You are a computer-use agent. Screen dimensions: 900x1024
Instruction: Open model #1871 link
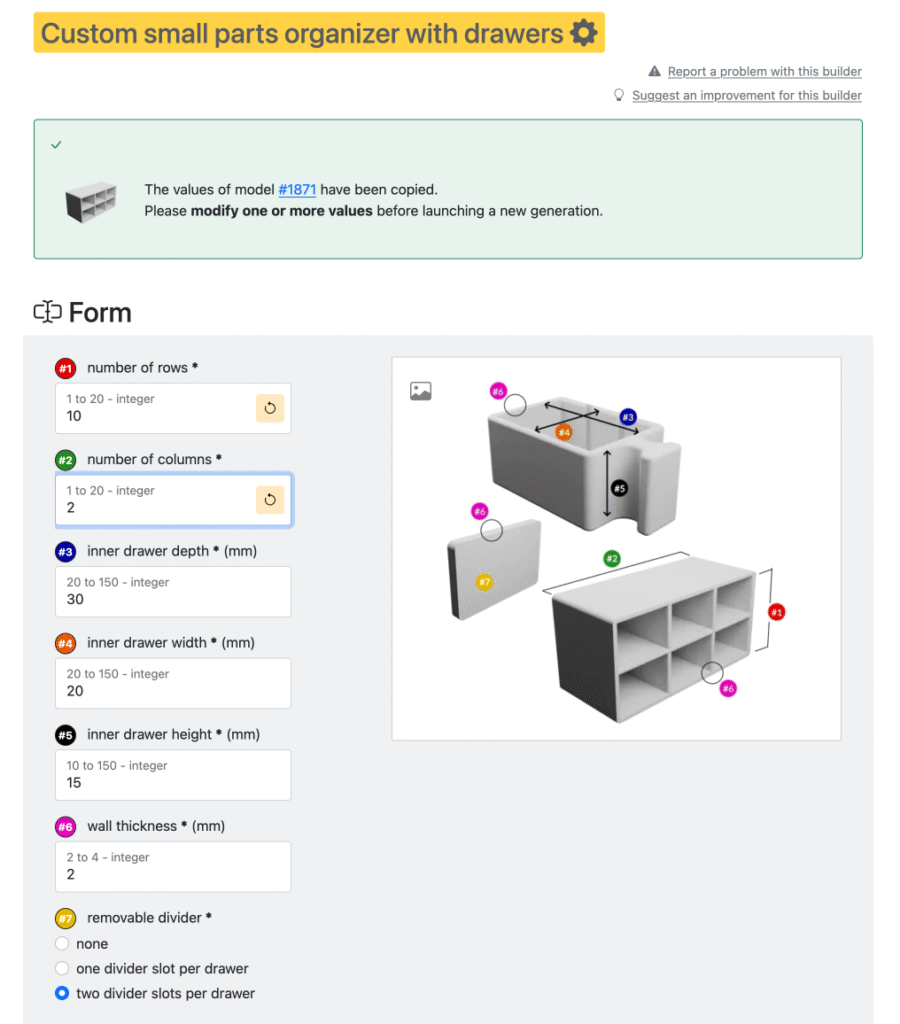tap(297, 189)
